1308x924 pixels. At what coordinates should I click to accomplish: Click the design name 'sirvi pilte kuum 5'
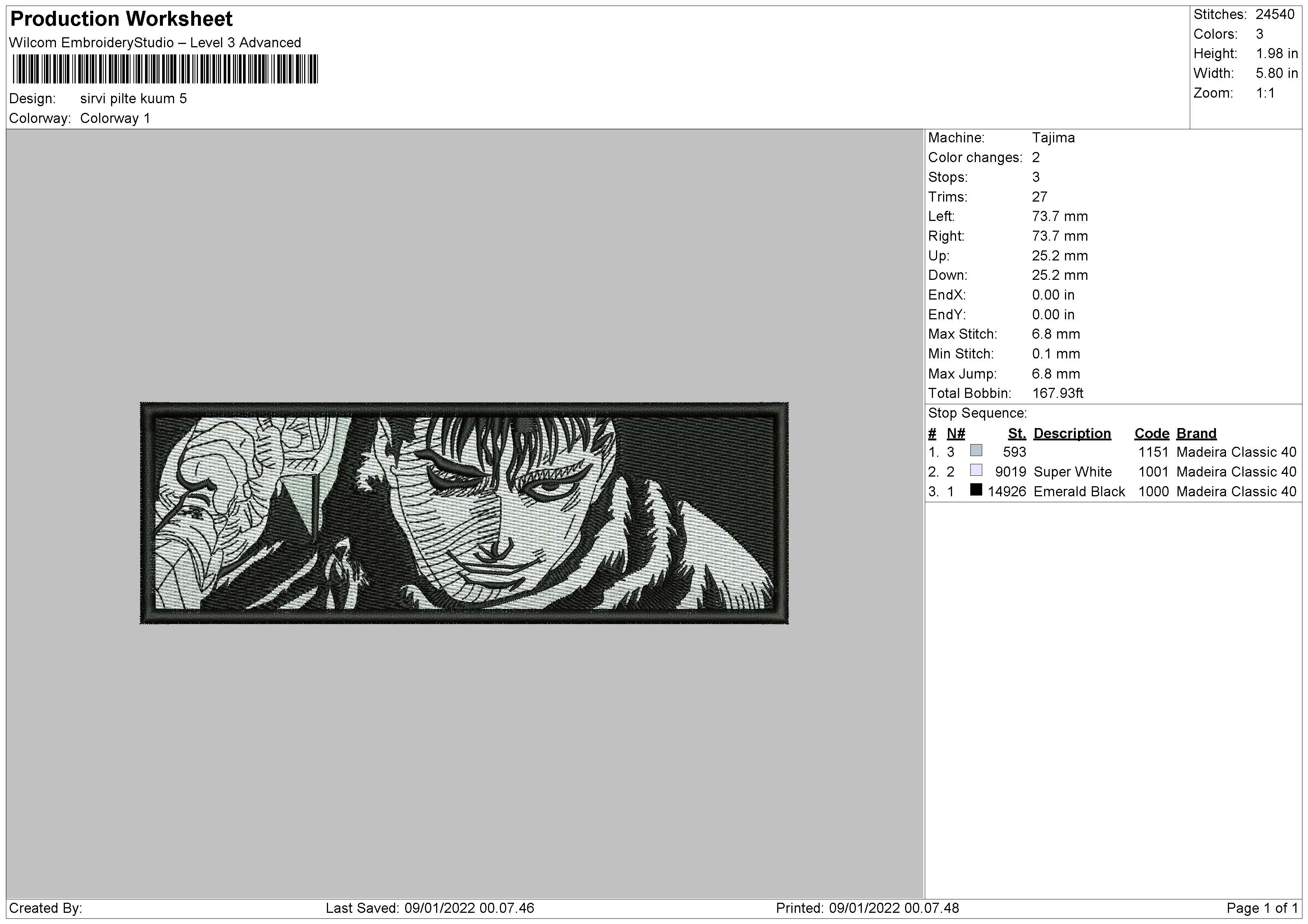133,98
